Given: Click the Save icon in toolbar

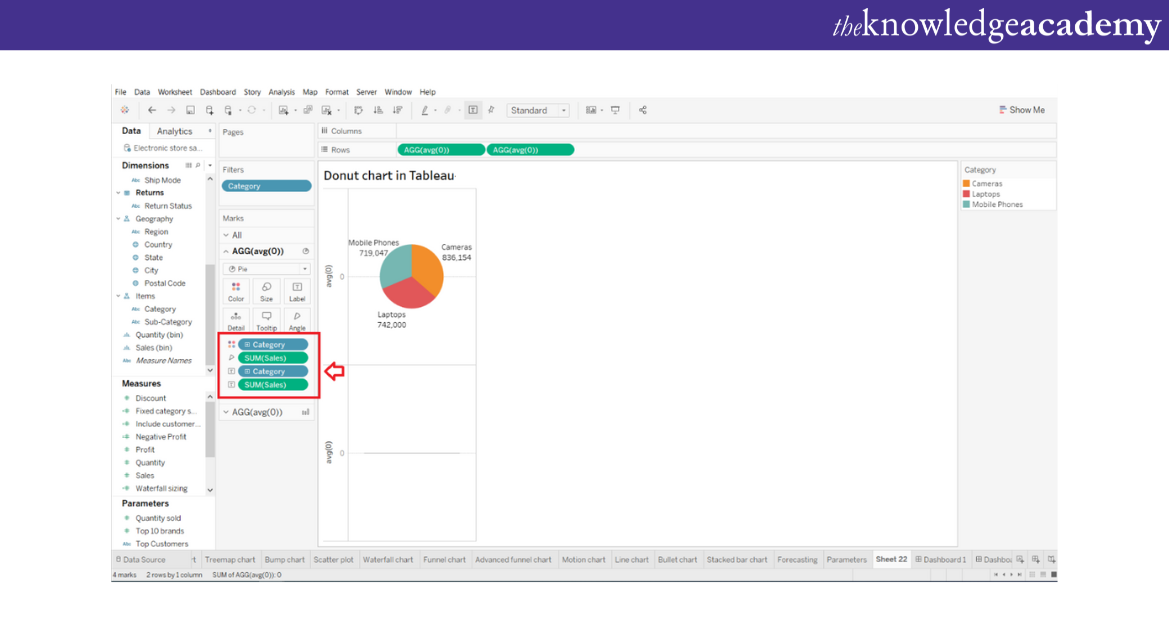Looking at the screenshot, I should [190, 110].
